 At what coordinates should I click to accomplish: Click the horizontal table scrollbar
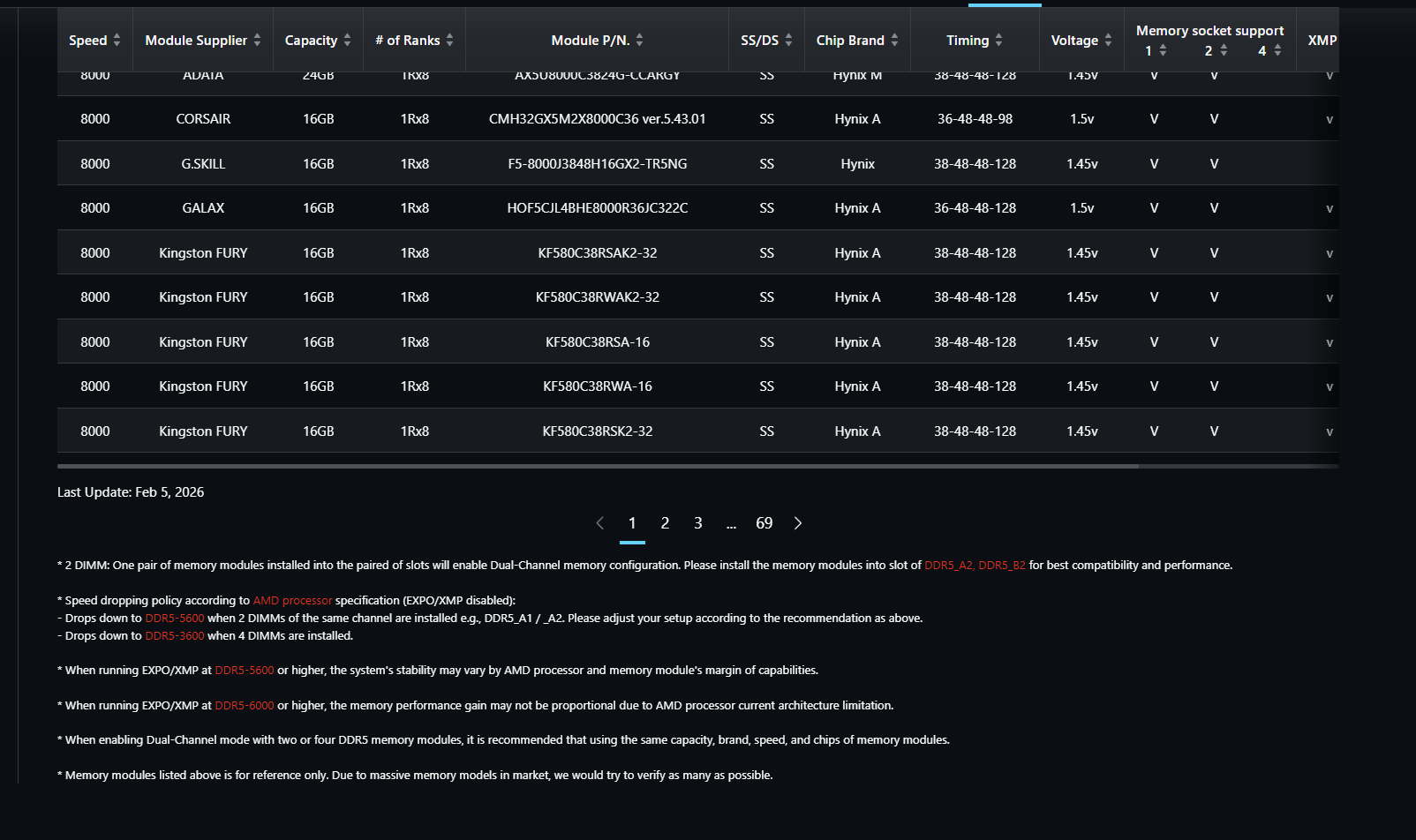coord(598,466)
